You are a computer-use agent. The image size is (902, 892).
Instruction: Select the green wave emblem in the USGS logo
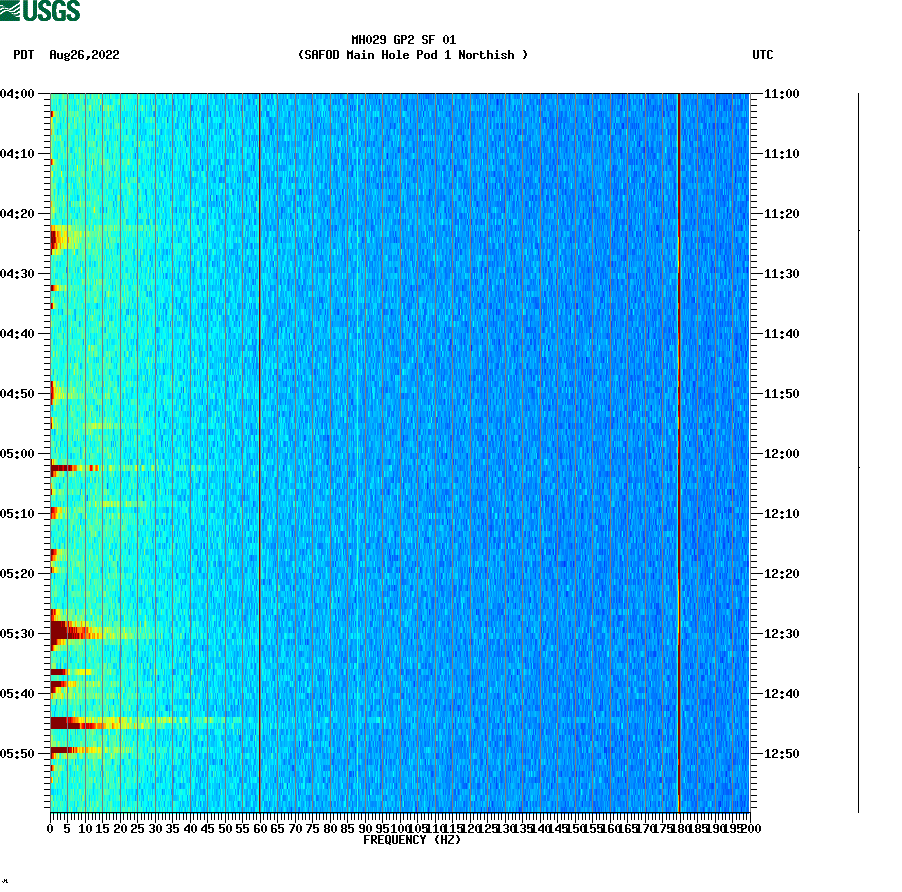12,11
